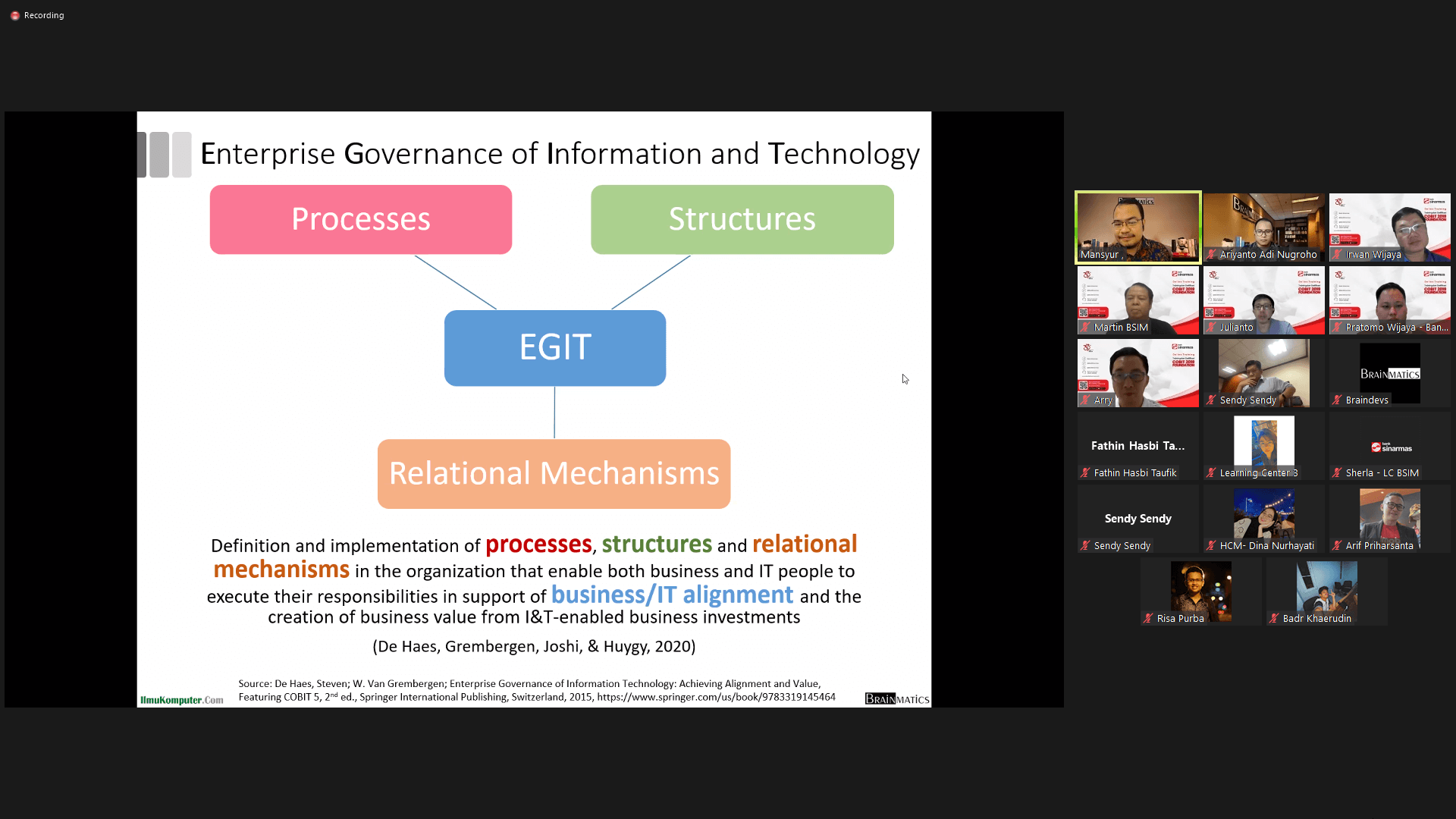Viewport: 1456px width, 819px height.
Task: Click the IlmuKomputer.Com logo on slide
Action: click(181, 700)
